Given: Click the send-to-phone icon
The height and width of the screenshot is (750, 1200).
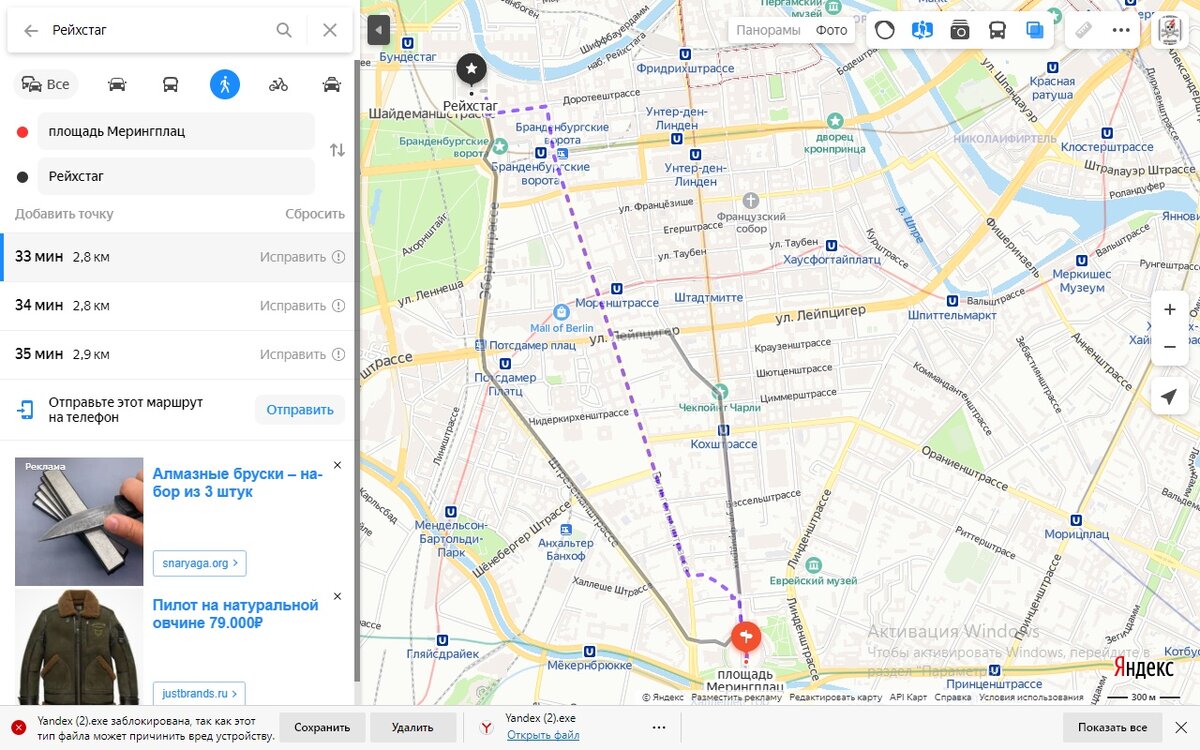Looking at the screenshot, I should coord(25,409).
